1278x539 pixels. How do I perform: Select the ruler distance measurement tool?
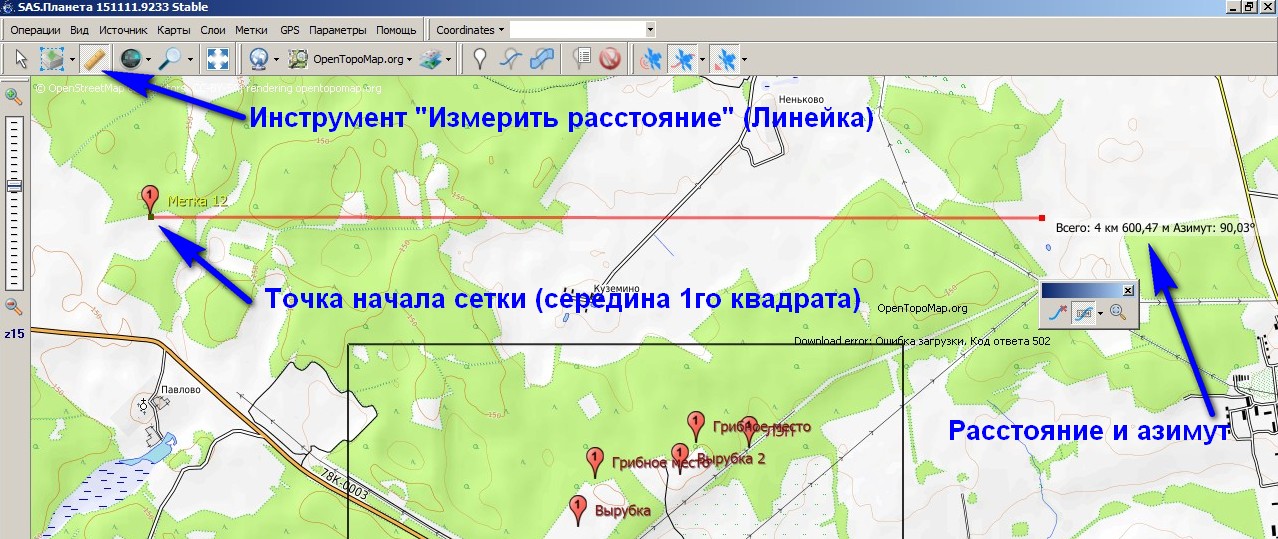94,59
